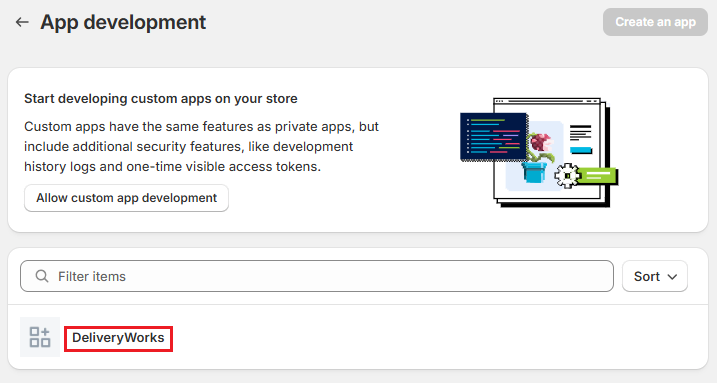Screen dimensions: 717x383
Task: Click the Create an app button
Action: [x=655, y=22]
